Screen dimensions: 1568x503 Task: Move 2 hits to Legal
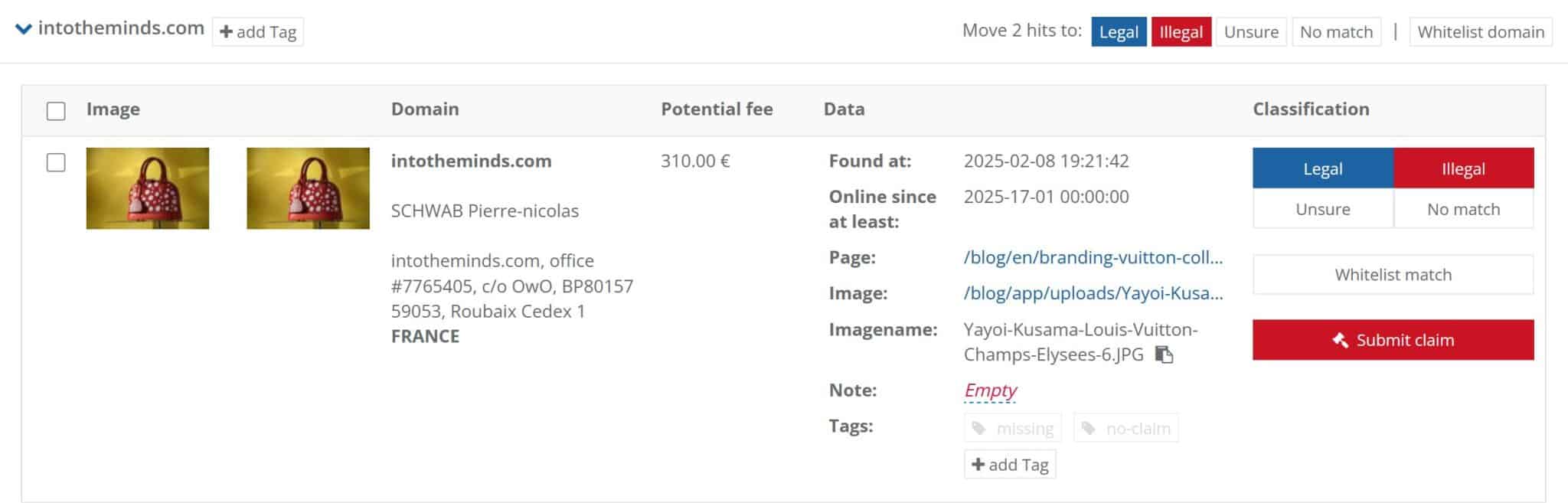(1119, 32)
